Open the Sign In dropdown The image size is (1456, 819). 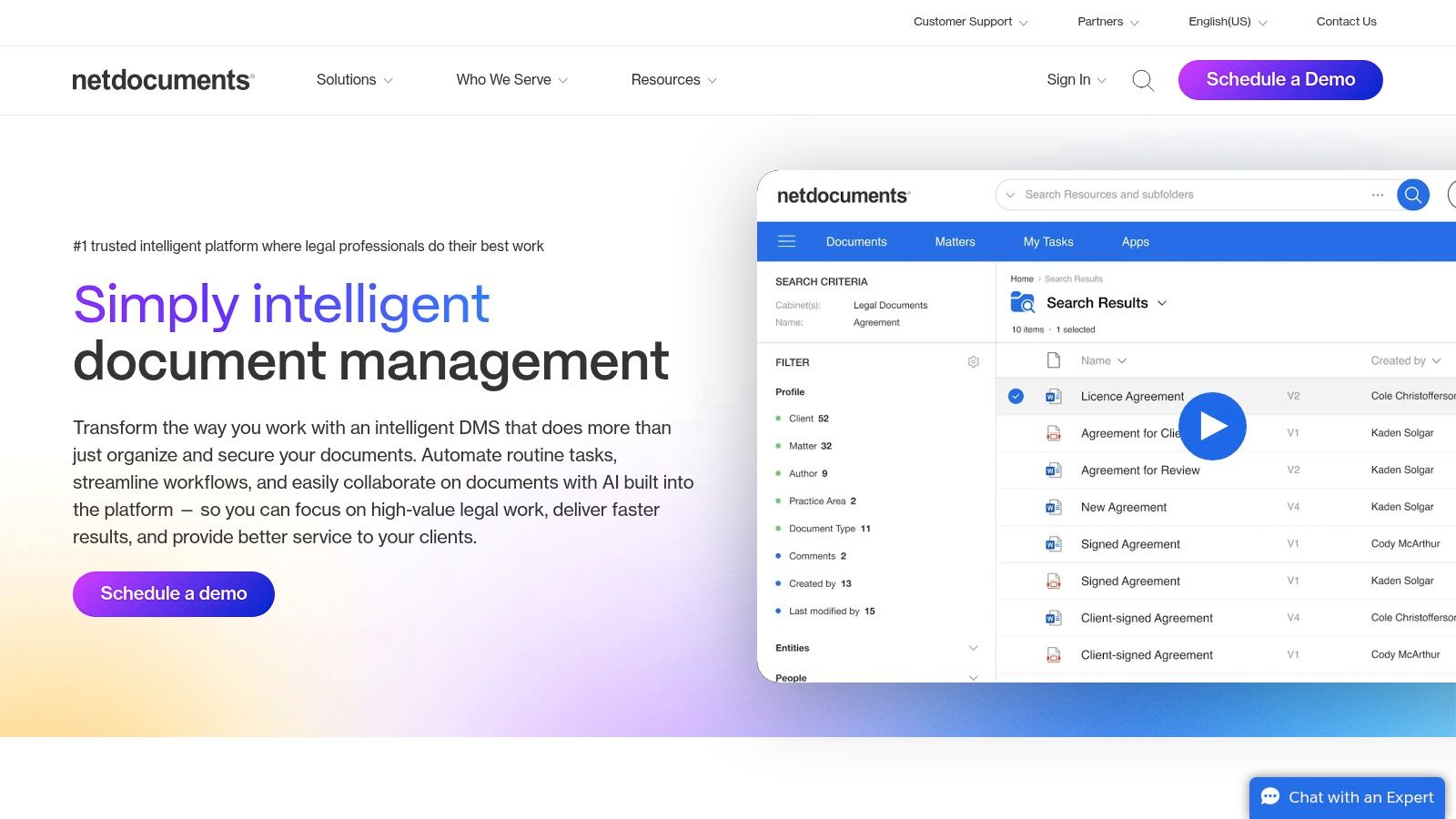[x=1077, y=80]
